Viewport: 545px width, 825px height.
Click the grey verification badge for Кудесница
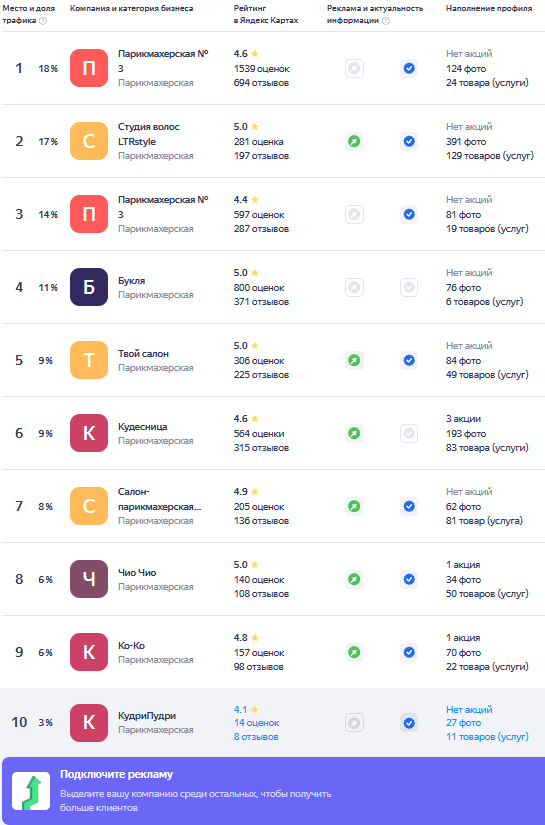click(409, 434)
